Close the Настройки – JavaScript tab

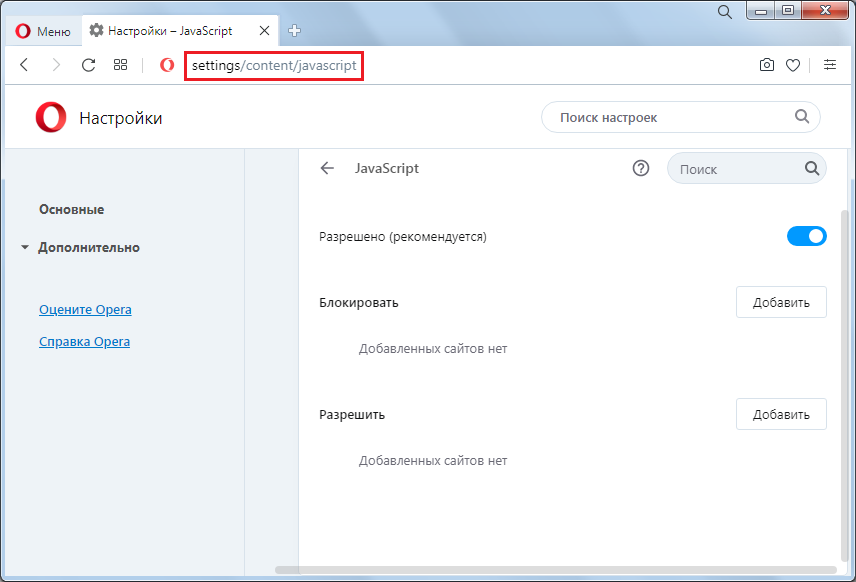(264, 31)
